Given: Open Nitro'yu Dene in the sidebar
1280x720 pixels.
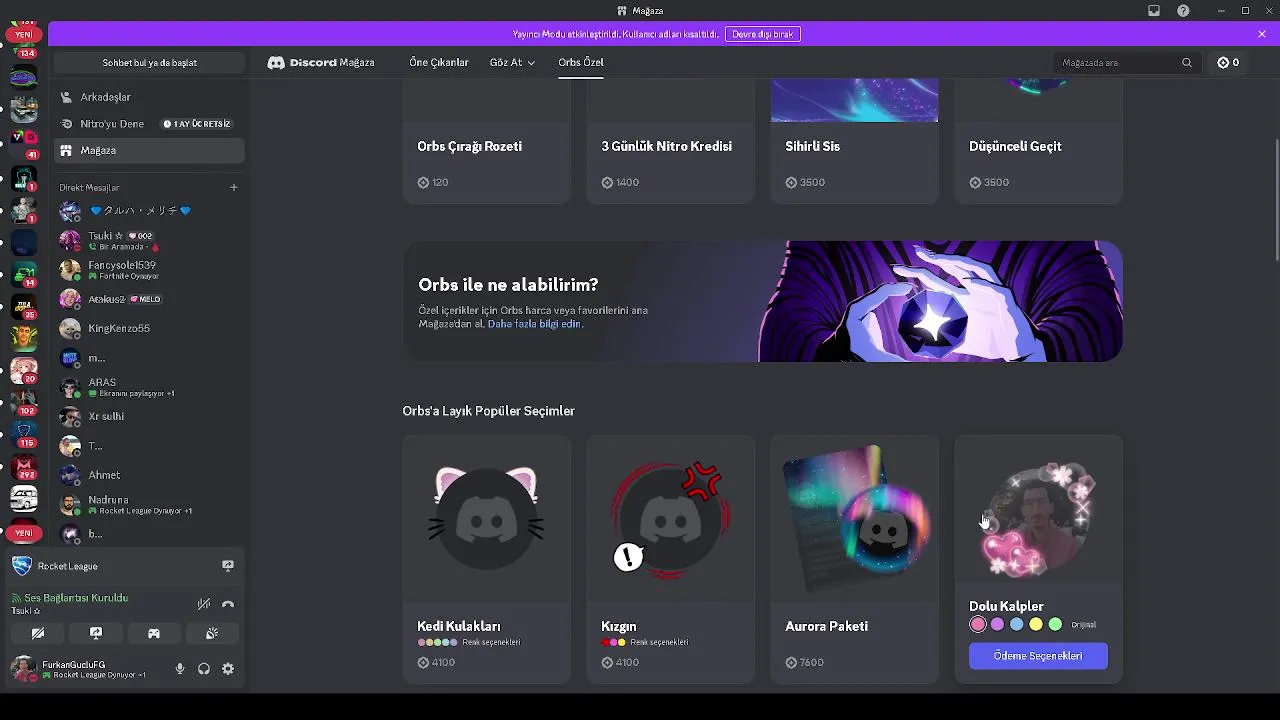Looking at the screenshot, I should pyautogui.click(x=149, y=124).
